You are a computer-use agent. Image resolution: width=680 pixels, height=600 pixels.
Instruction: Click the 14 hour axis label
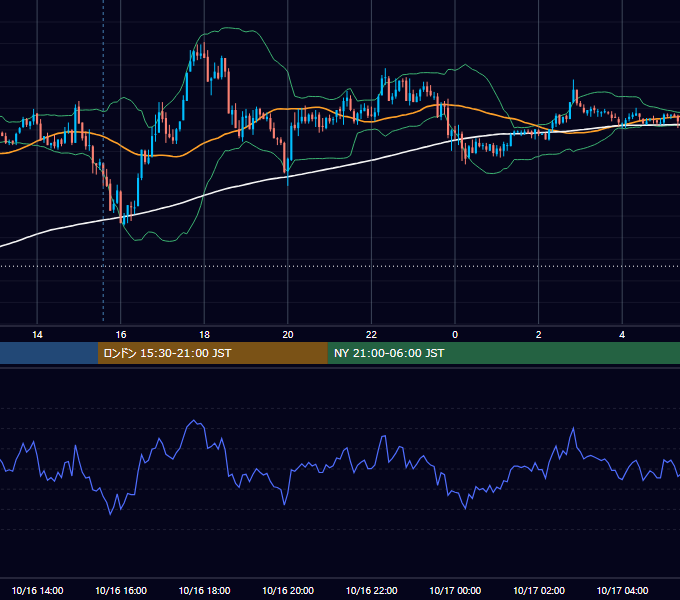pos(37,335)
